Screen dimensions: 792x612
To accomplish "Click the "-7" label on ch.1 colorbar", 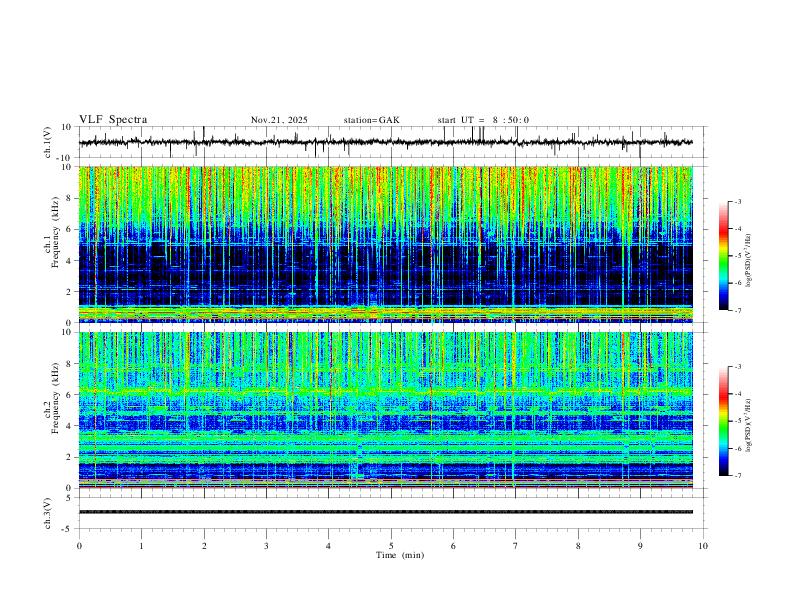I will (738, 310).
